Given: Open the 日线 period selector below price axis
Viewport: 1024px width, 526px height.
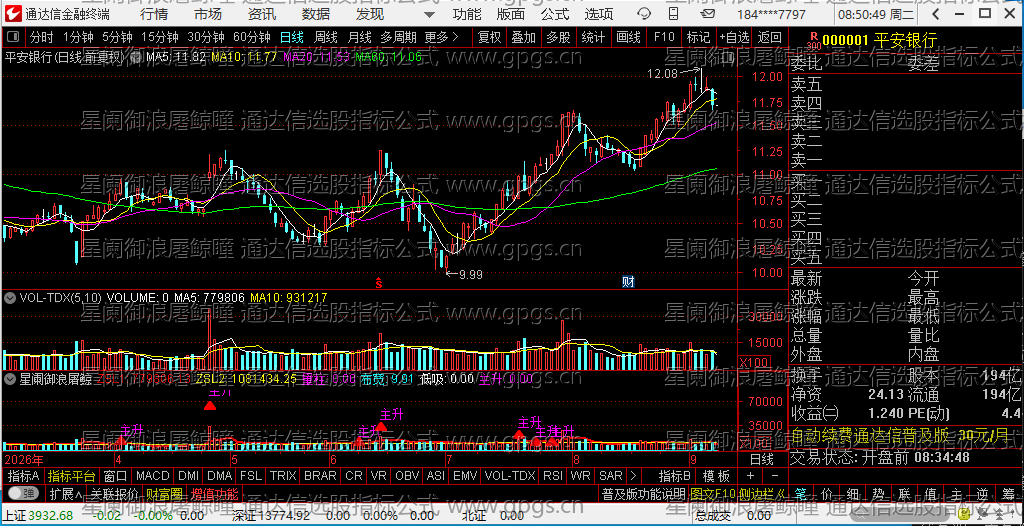Looking at the screenshot, I should (x=761, y=459).
